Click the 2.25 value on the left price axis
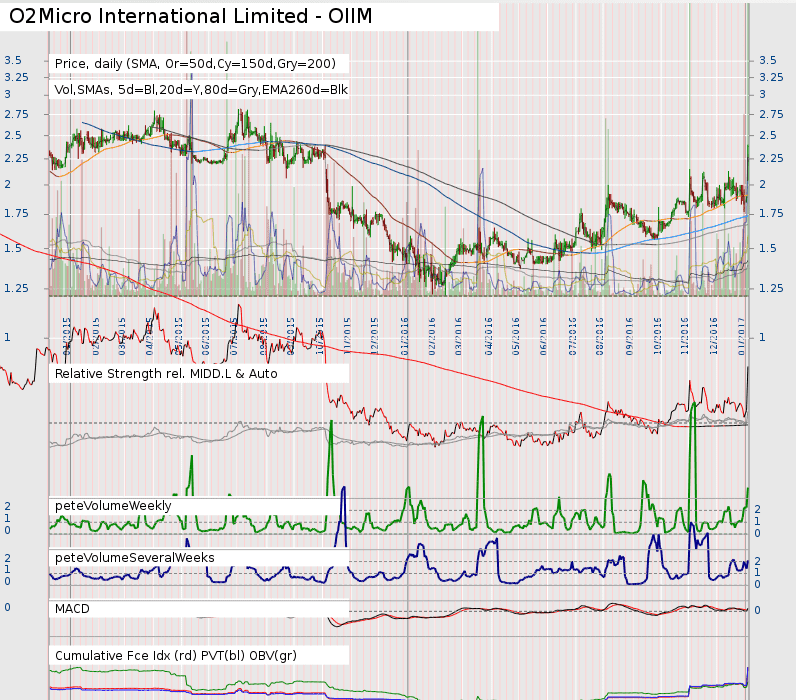This screenshot has height=700, width=796. pos(17,158)
